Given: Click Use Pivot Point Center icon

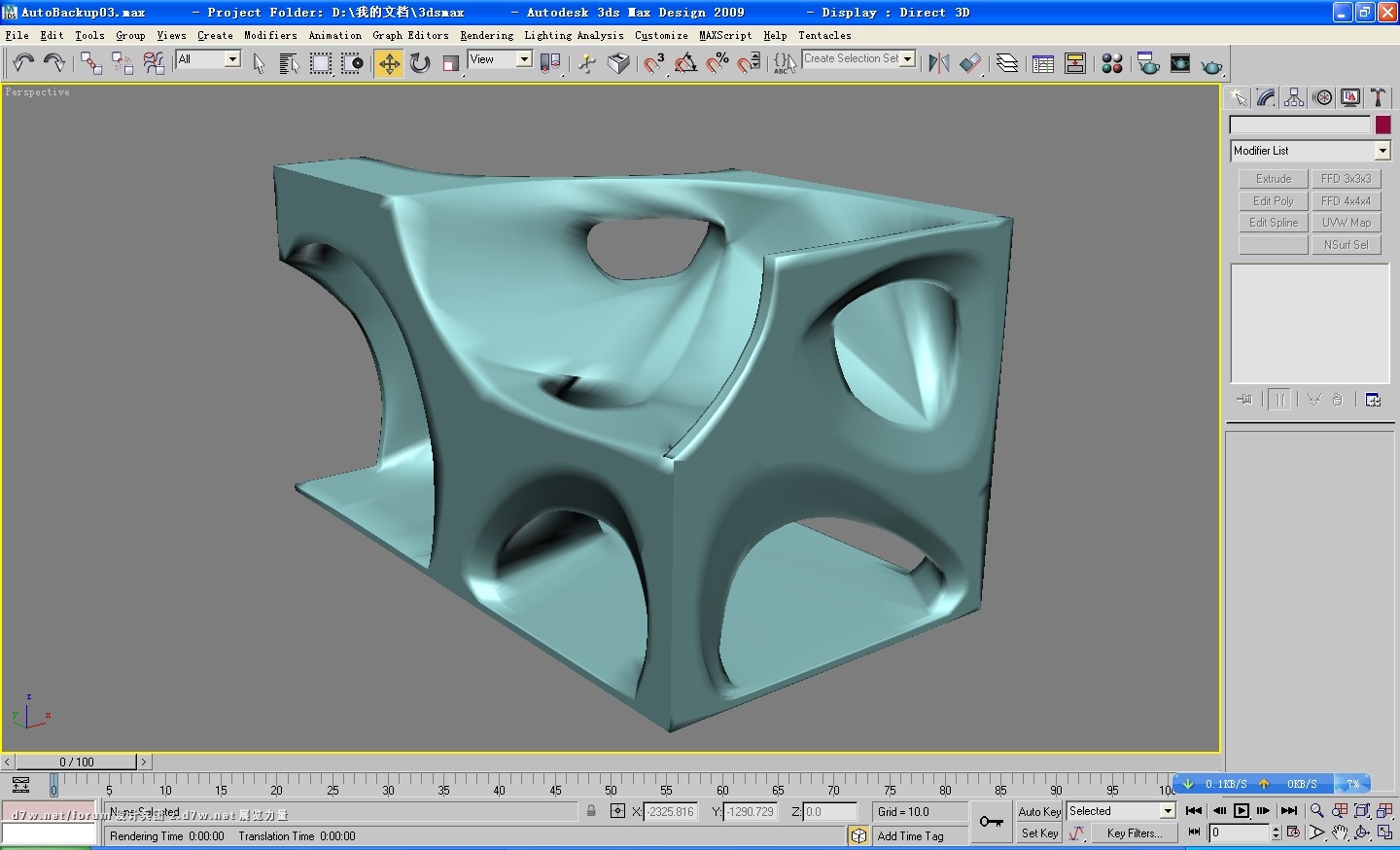Looking at the screenshot, I should 550,63.
